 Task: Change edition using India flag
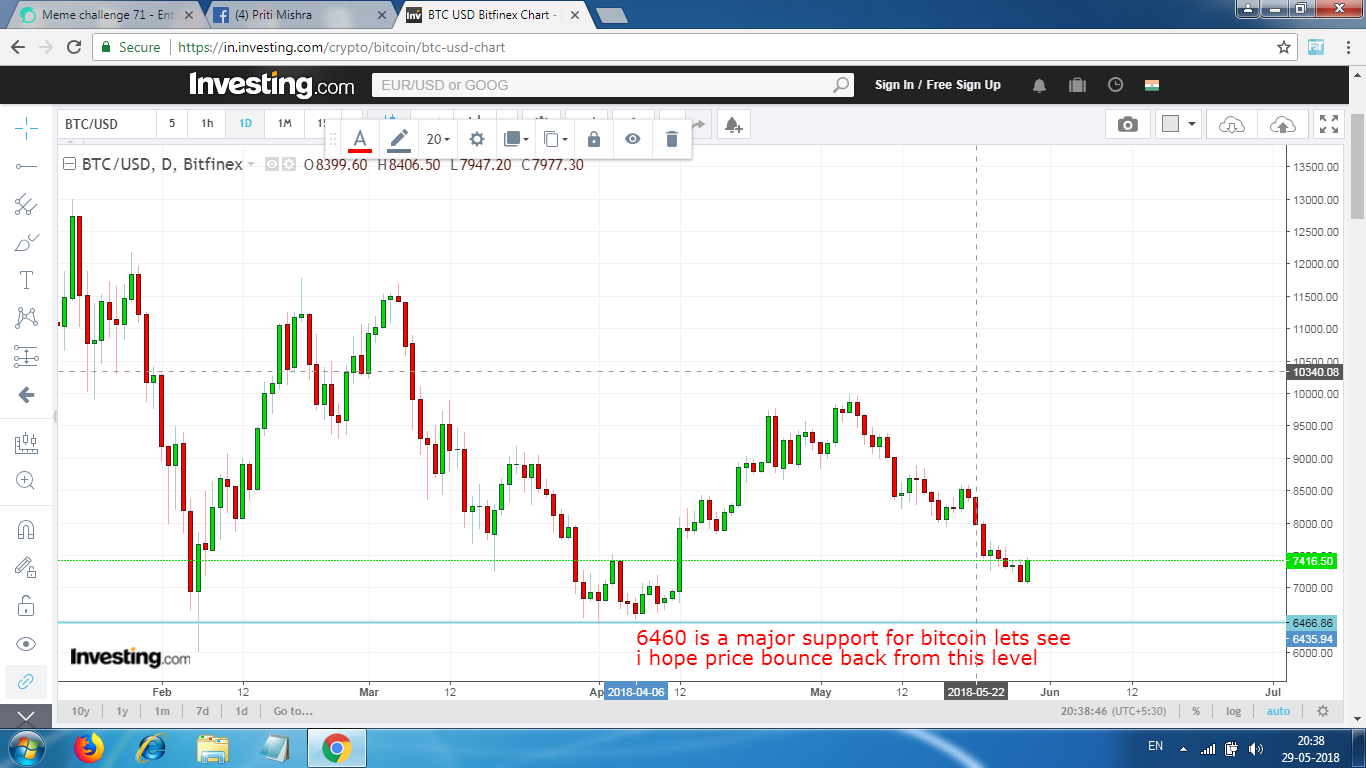tap(1152, 85)
